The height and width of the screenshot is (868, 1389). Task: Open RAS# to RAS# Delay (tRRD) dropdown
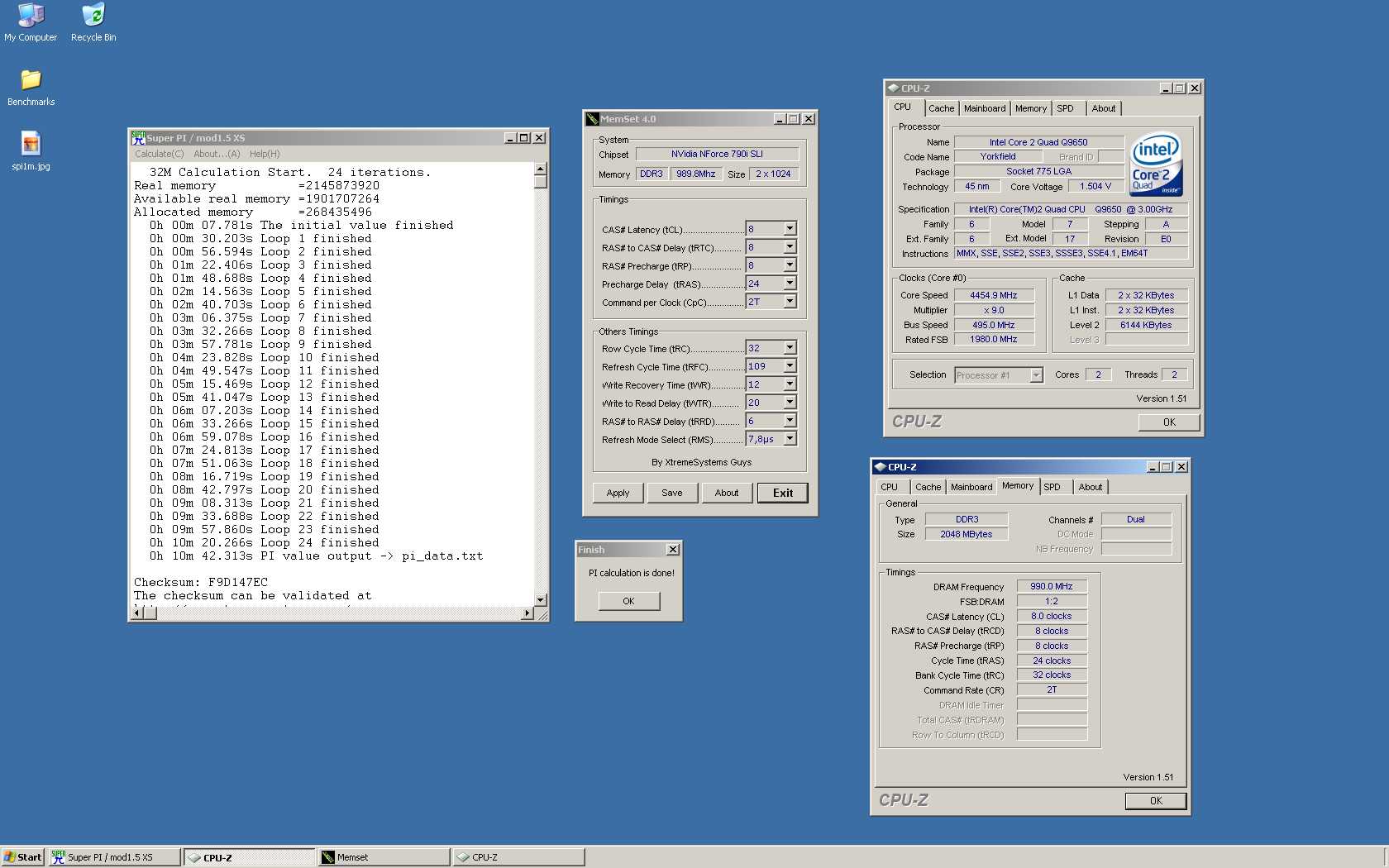[x=790, y=421]
